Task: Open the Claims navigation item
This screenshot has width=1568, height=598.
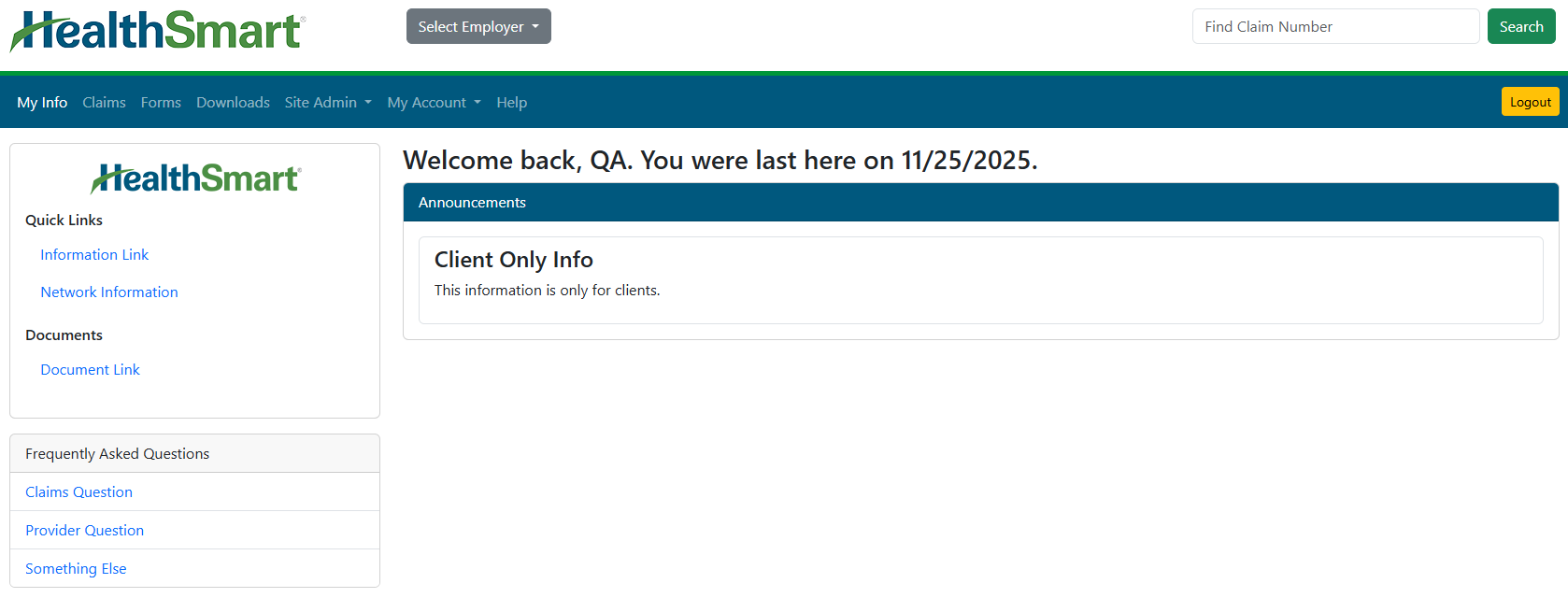Action: [104, 103]
